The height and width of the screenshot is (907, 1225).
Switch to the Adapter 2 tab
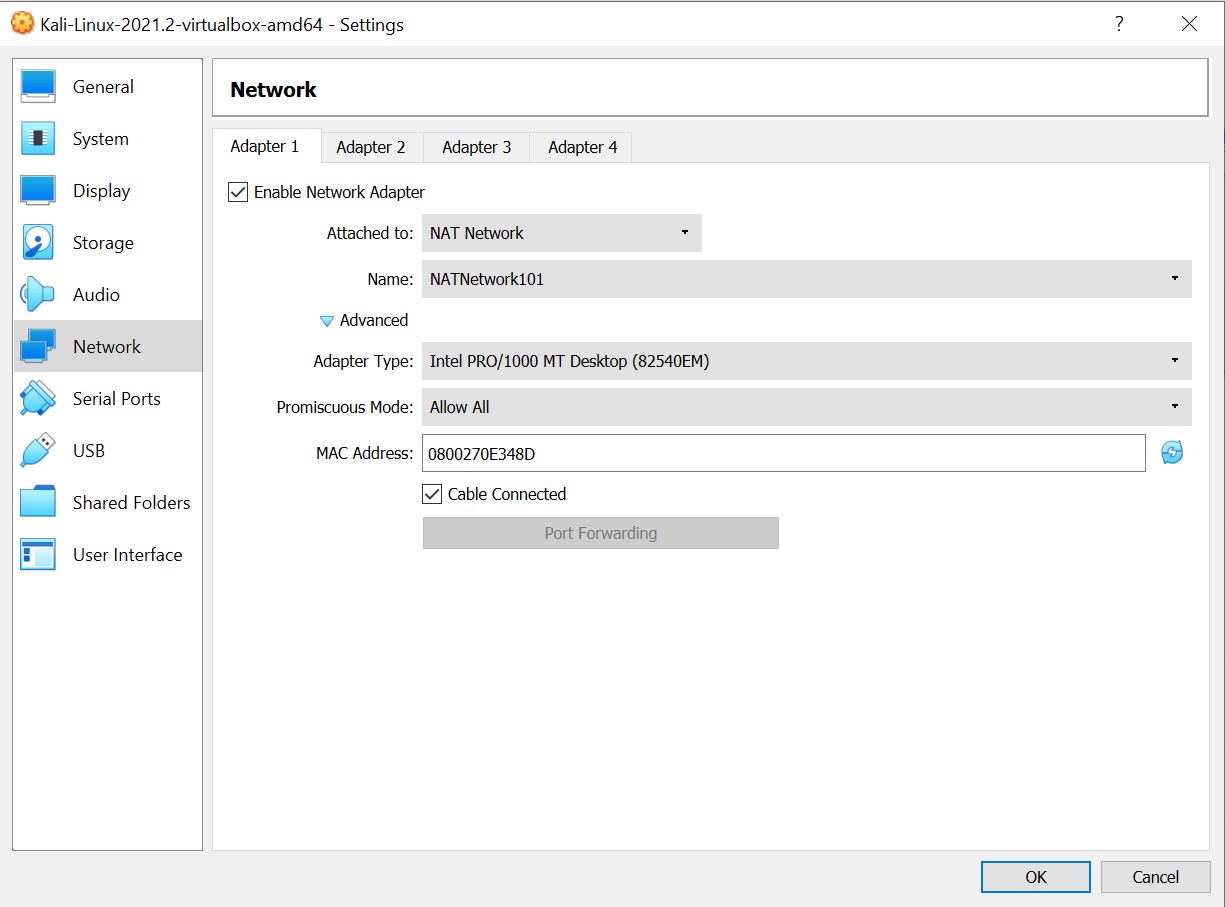click(371, 147)
